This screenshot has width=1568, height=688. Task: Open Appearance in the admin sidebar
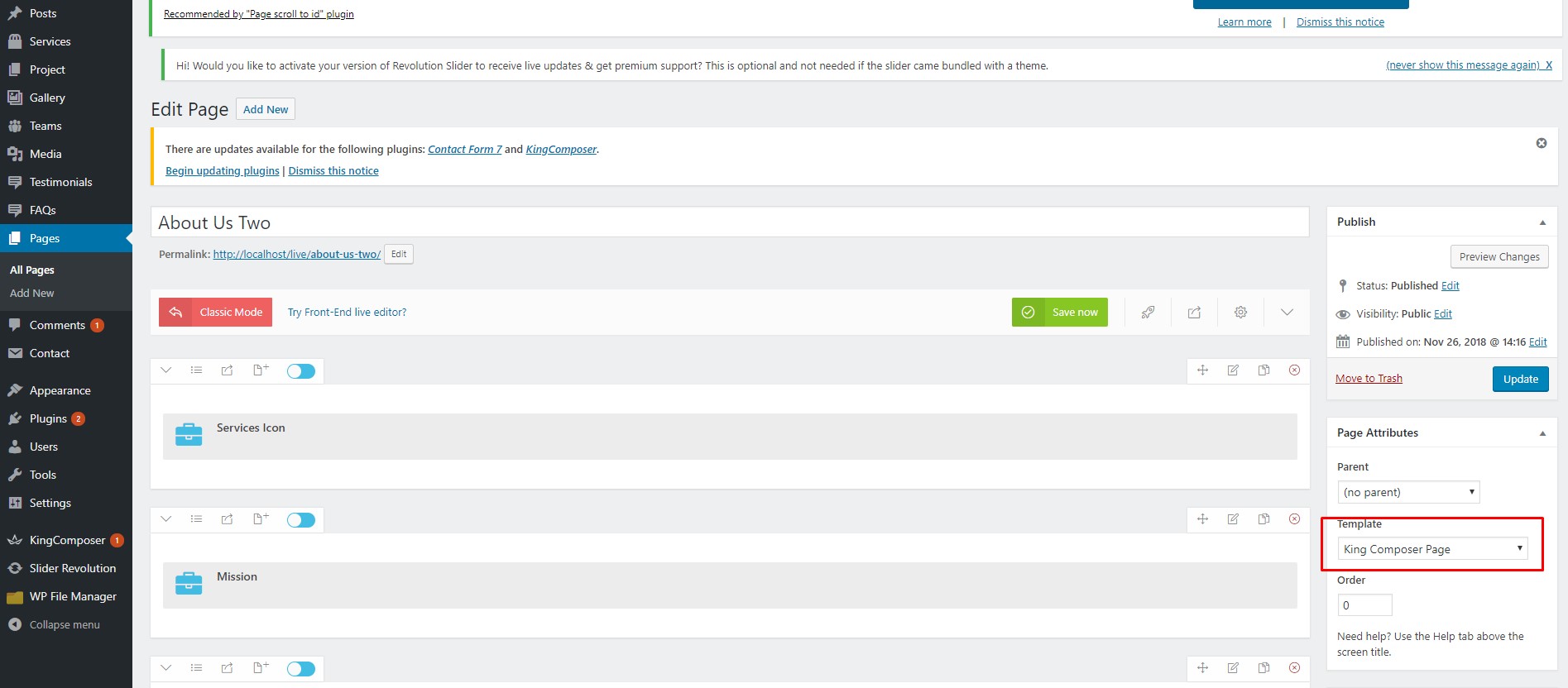[x=60, y=390]
